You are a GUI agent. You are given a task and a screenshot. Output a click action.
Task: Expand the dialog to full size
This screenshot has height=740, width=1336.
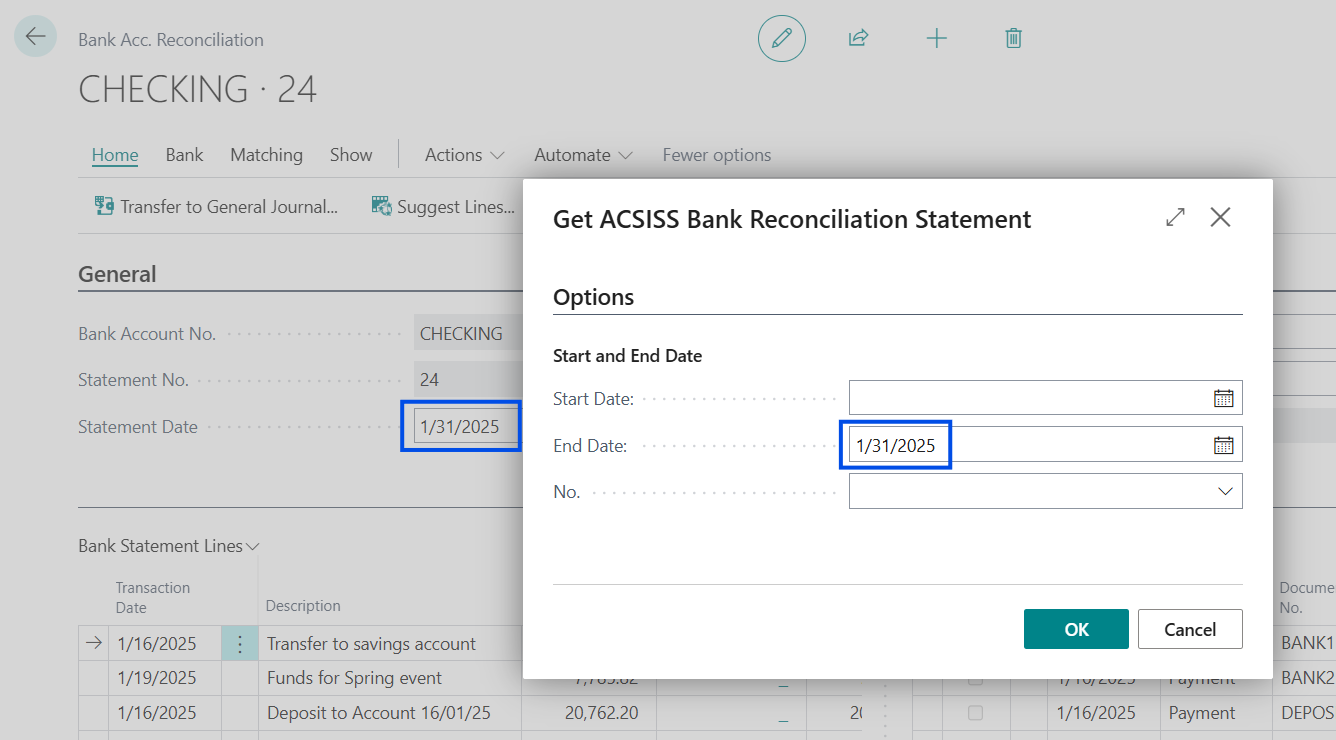point(1175,217)
